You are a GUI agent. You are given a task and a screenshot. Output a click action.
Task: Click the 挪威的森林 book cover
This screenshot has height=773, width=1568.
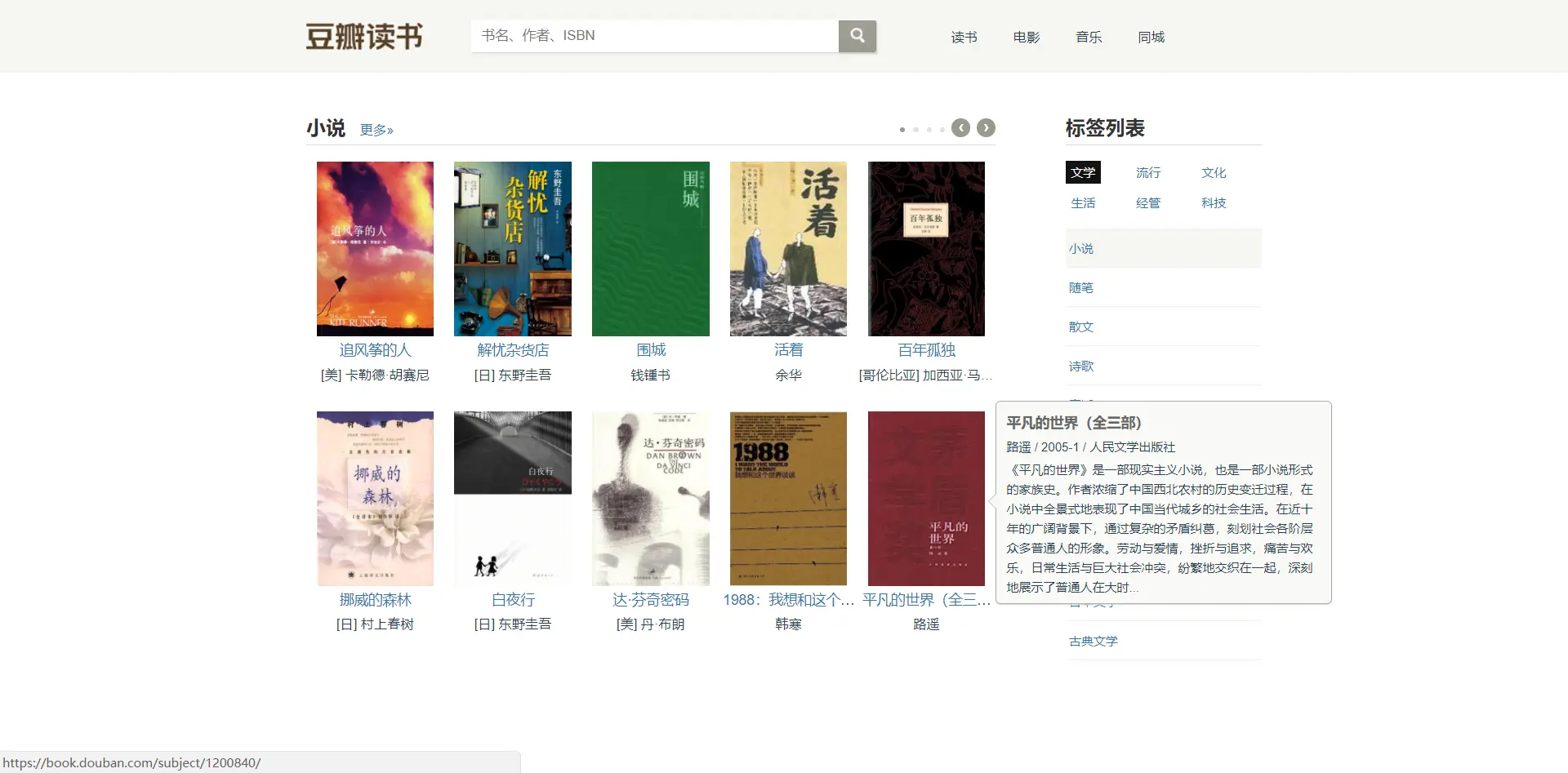(x=375, y=499)
